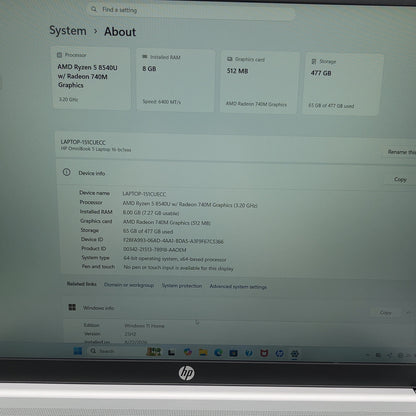Launch Microsoft Edge from the taskbar
The width and height of the screenshot is (416, 416).
(x=218, y=352)
